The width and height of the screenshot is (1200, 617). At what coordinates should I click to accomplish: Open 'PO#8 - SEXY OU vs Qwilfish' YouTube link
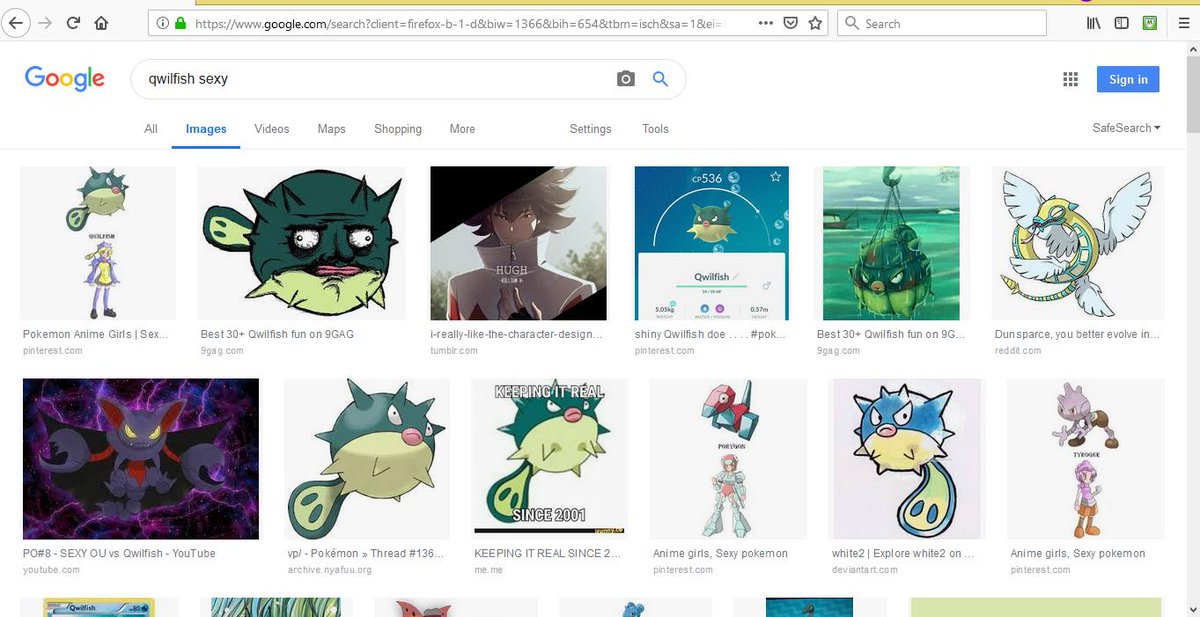(x=119, y=553)
